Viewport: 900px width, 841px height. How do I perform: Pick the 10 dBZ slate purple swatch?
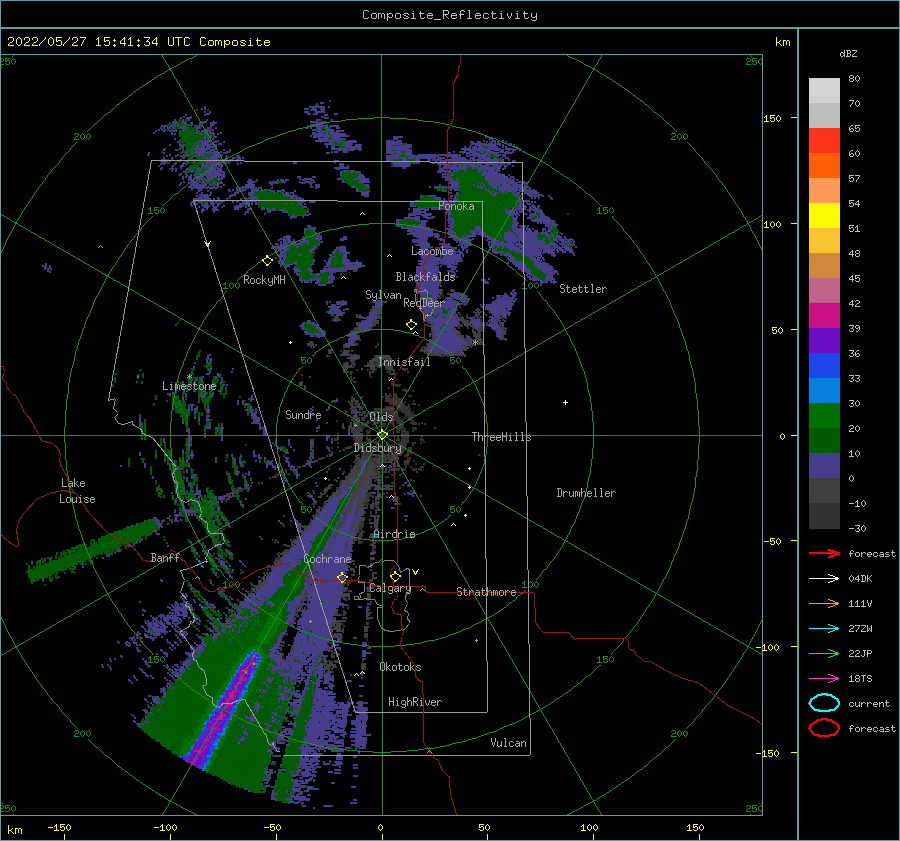(x=824, y=466)
